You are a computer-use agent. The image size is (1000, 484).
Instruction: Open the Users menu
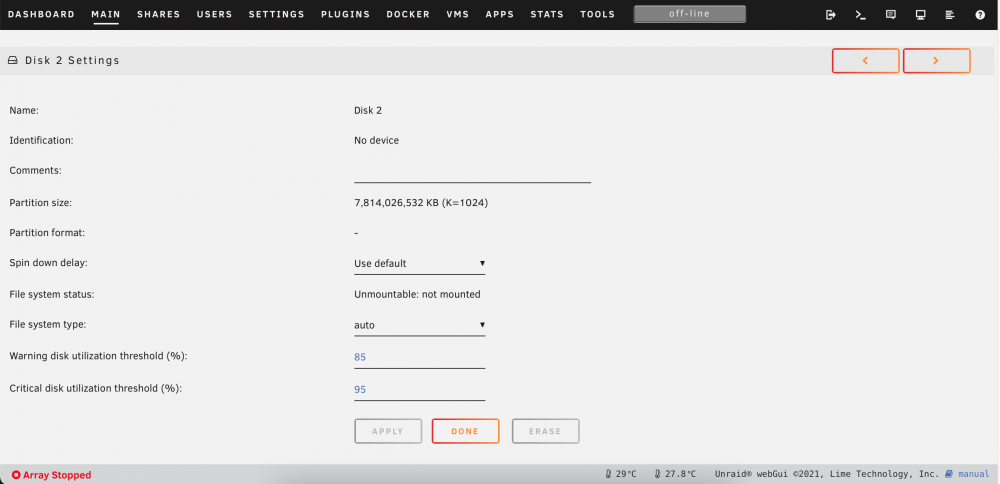pyautogui.click(x=214, y=14)
